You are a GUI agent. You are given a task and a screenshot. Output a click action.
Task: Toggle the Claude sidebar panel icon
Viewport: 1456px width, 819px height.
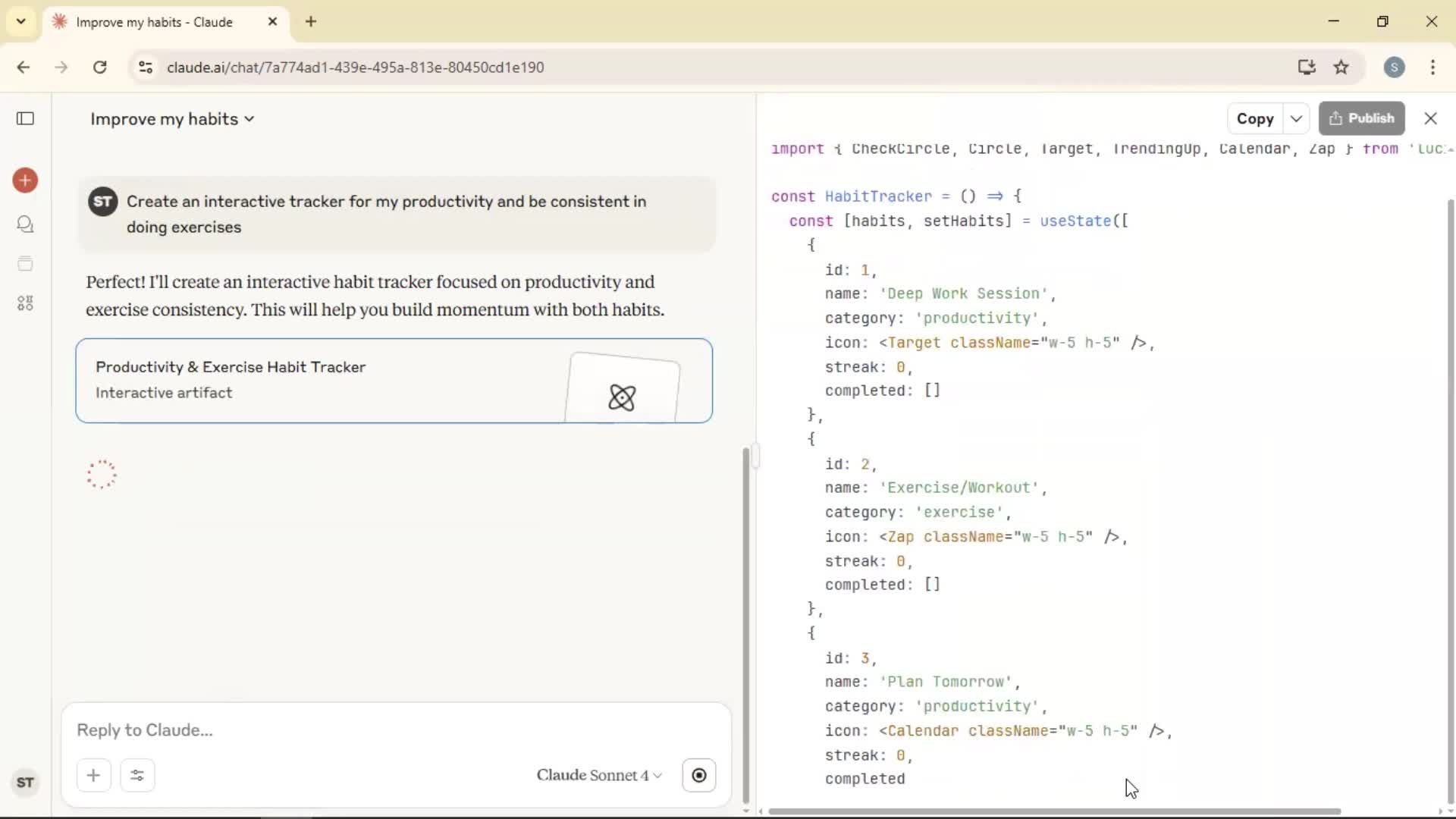(x=25, y=118)
